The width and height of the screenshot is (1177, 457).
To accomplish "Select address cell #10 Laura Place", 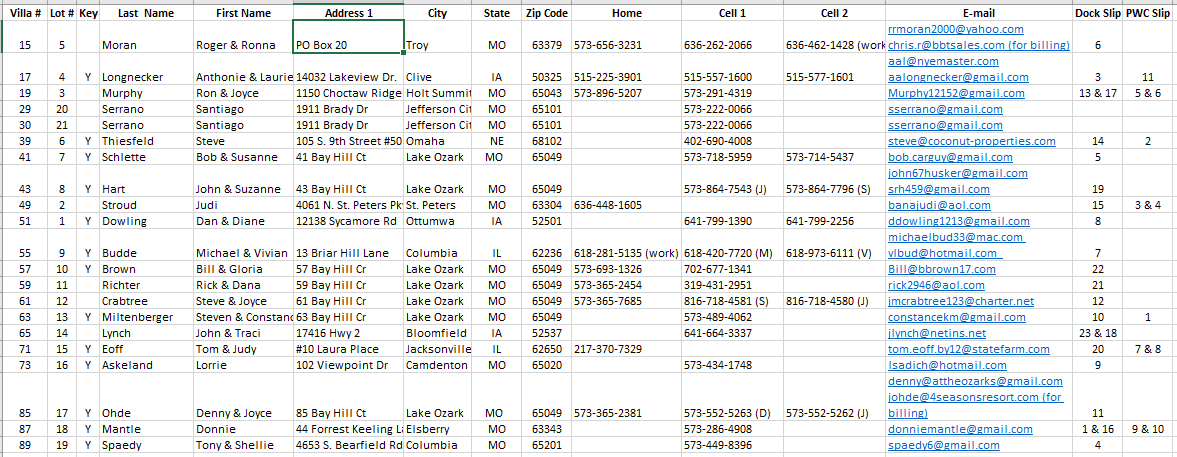I will point(348,349).
